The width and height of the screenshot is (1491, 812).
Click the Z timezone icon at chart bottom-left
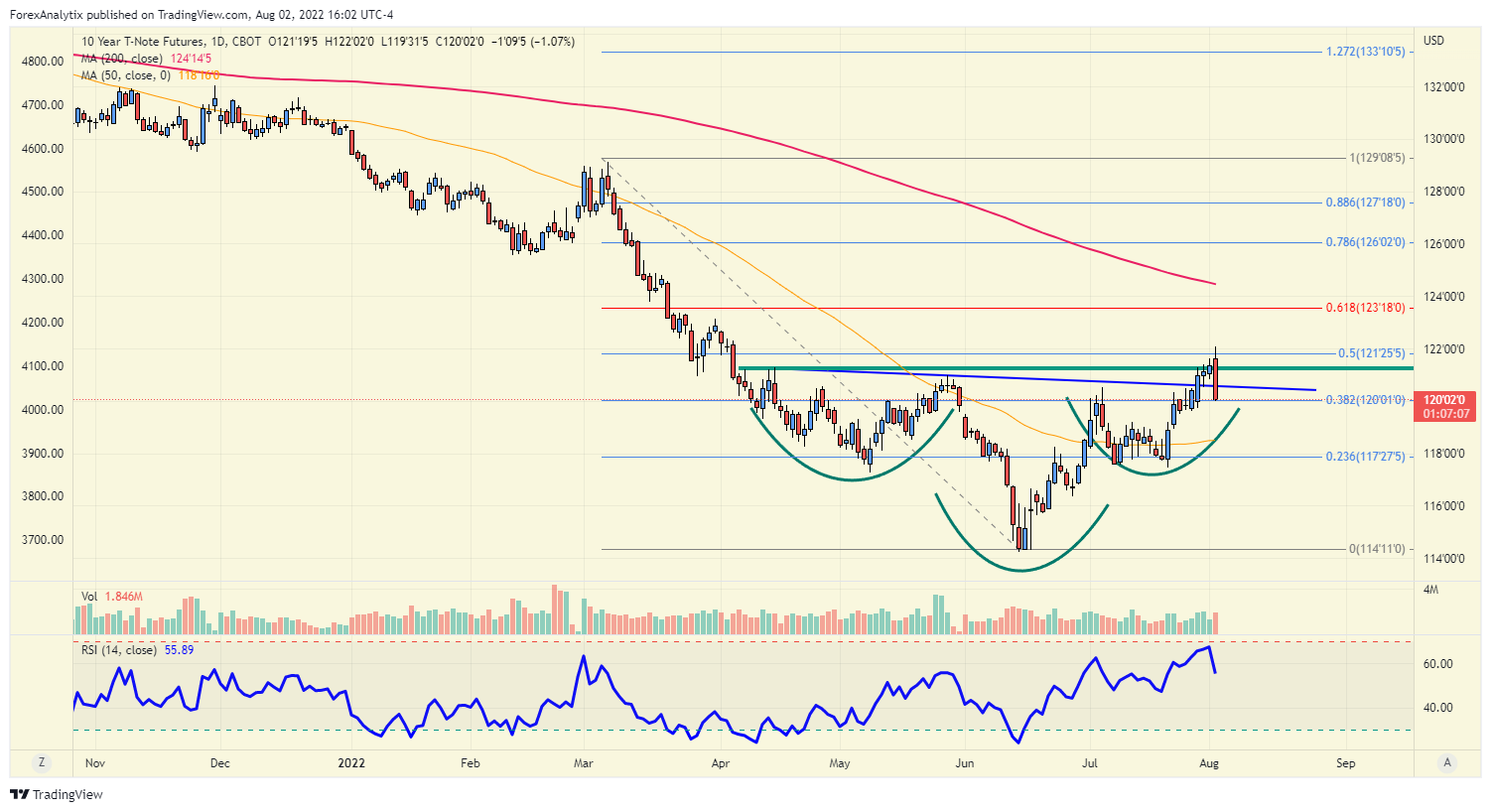pyautogui.click(x=42, y=762)
